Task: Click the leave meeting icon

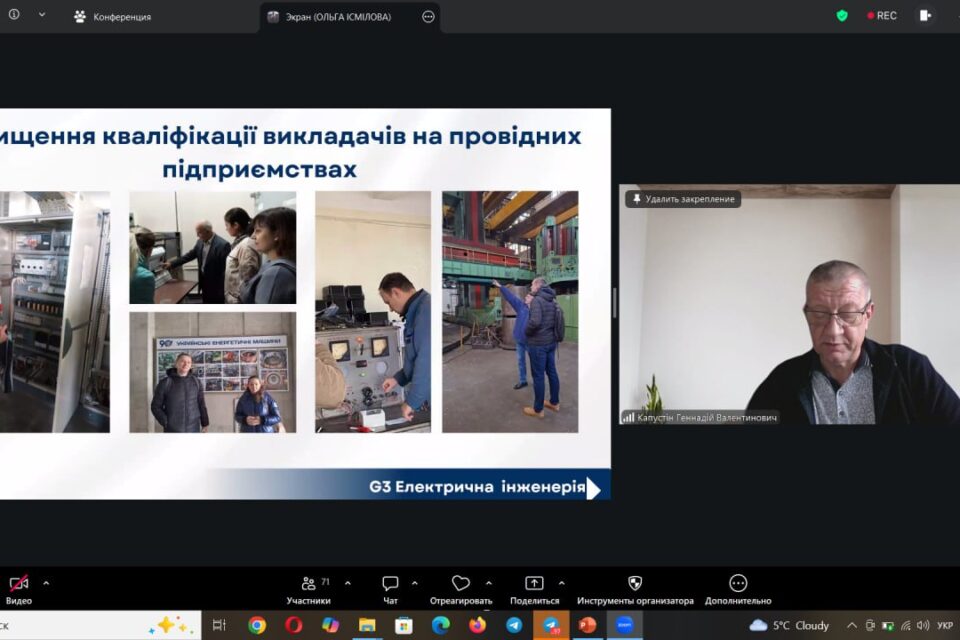Action: [x=926, y=16]
